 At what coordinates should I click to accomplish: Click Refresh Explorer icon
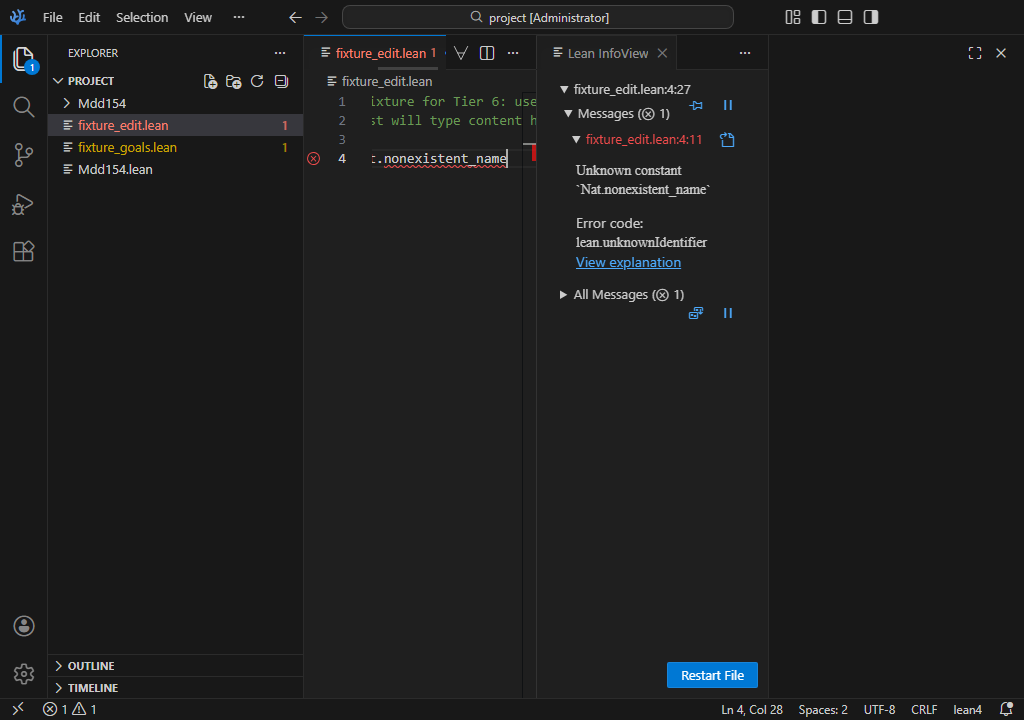click(257, 81)
